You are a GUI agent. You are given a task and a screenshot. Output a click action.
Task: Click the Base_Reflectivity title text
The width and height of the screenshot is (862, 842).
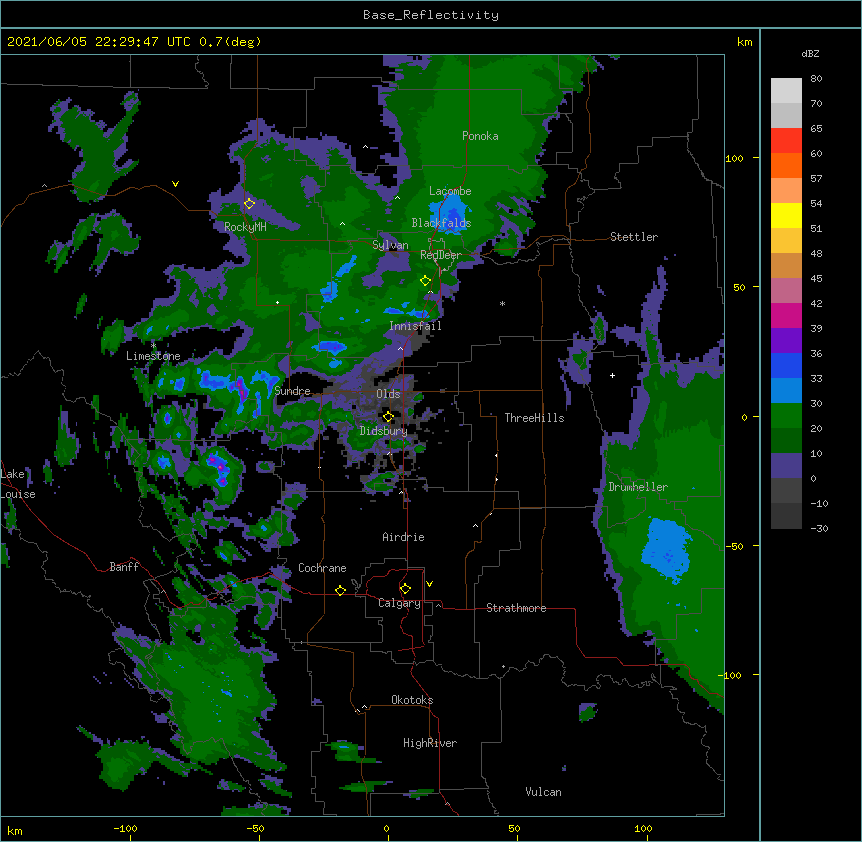(x=431, y=15)
